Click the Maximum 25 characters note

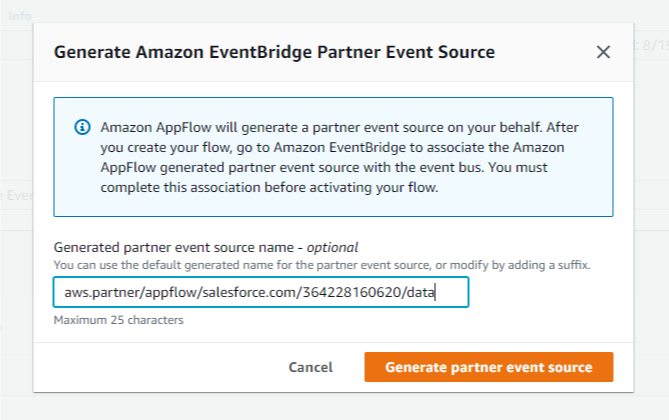pos(118,321)
